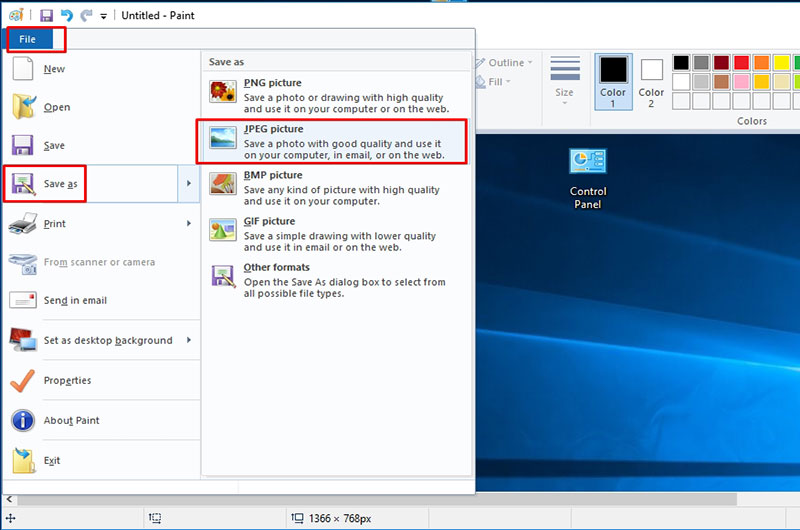Save as BMP picture

[x=337, y=188]
